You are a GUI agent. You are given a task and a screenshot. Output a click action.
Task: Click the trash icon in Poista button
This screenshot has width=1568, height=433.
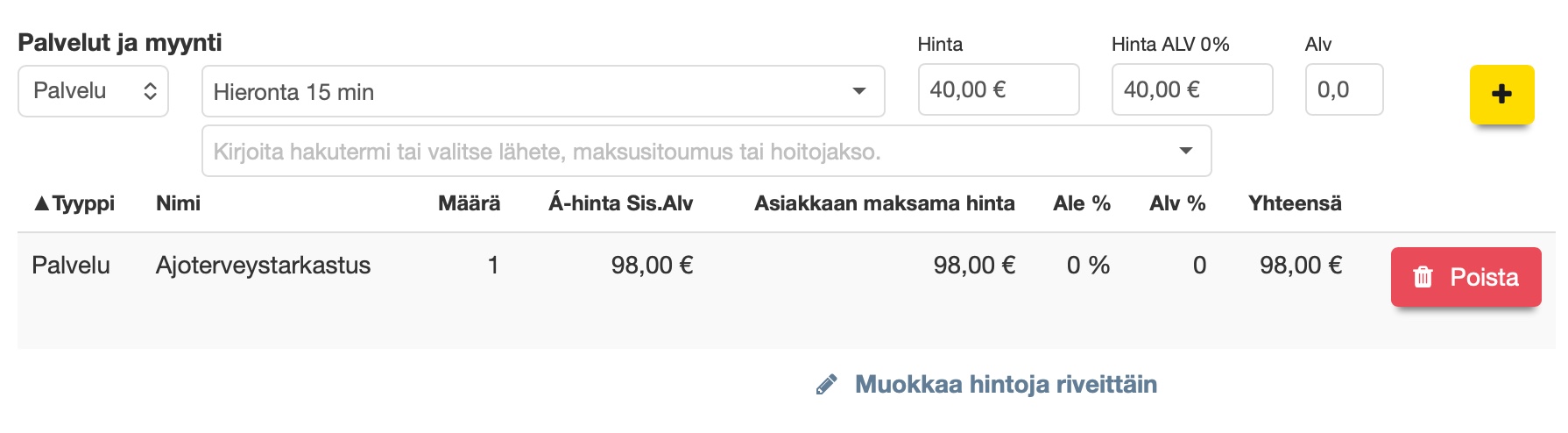[x=1423, y=277]
